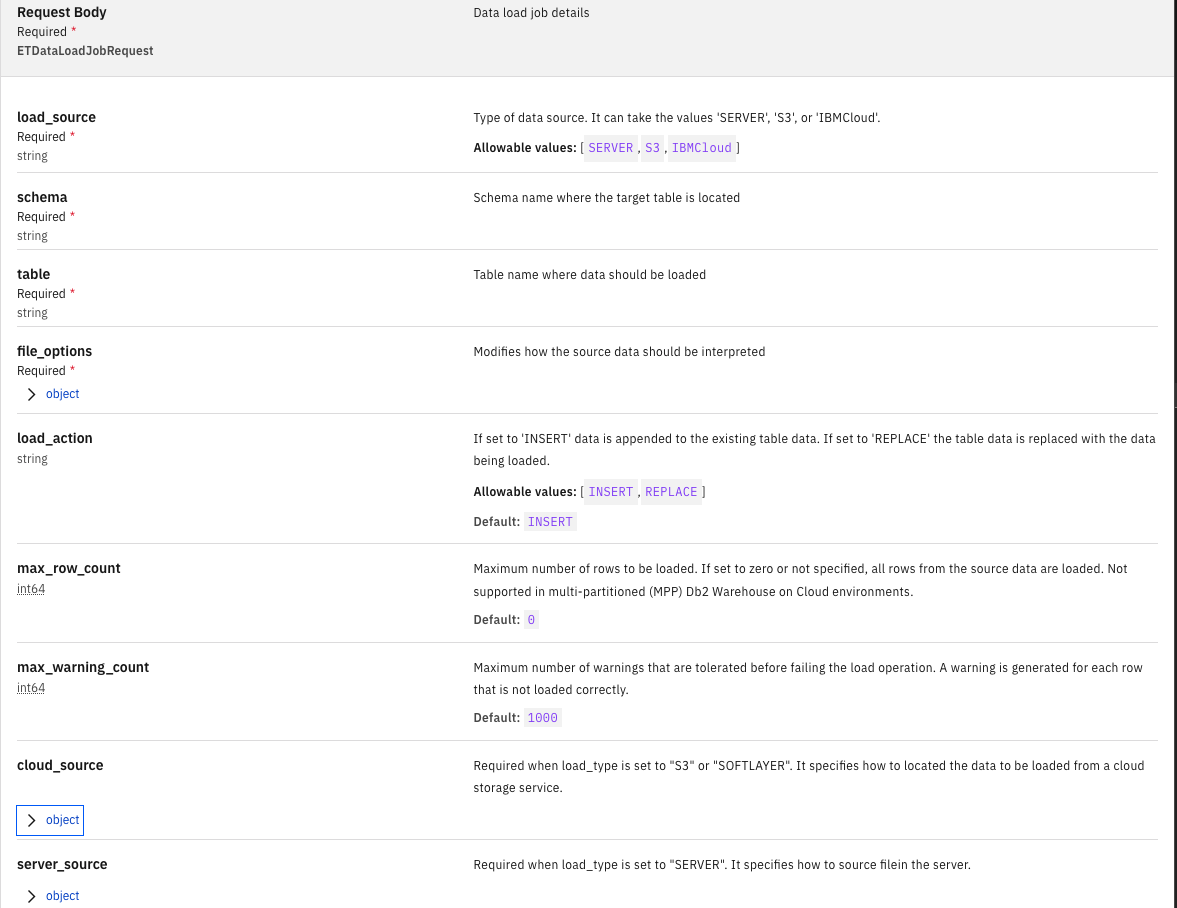The image size is (1177, 908).
Task: Click the S3 allowable value tag
Action: click(x=653, y=148)
